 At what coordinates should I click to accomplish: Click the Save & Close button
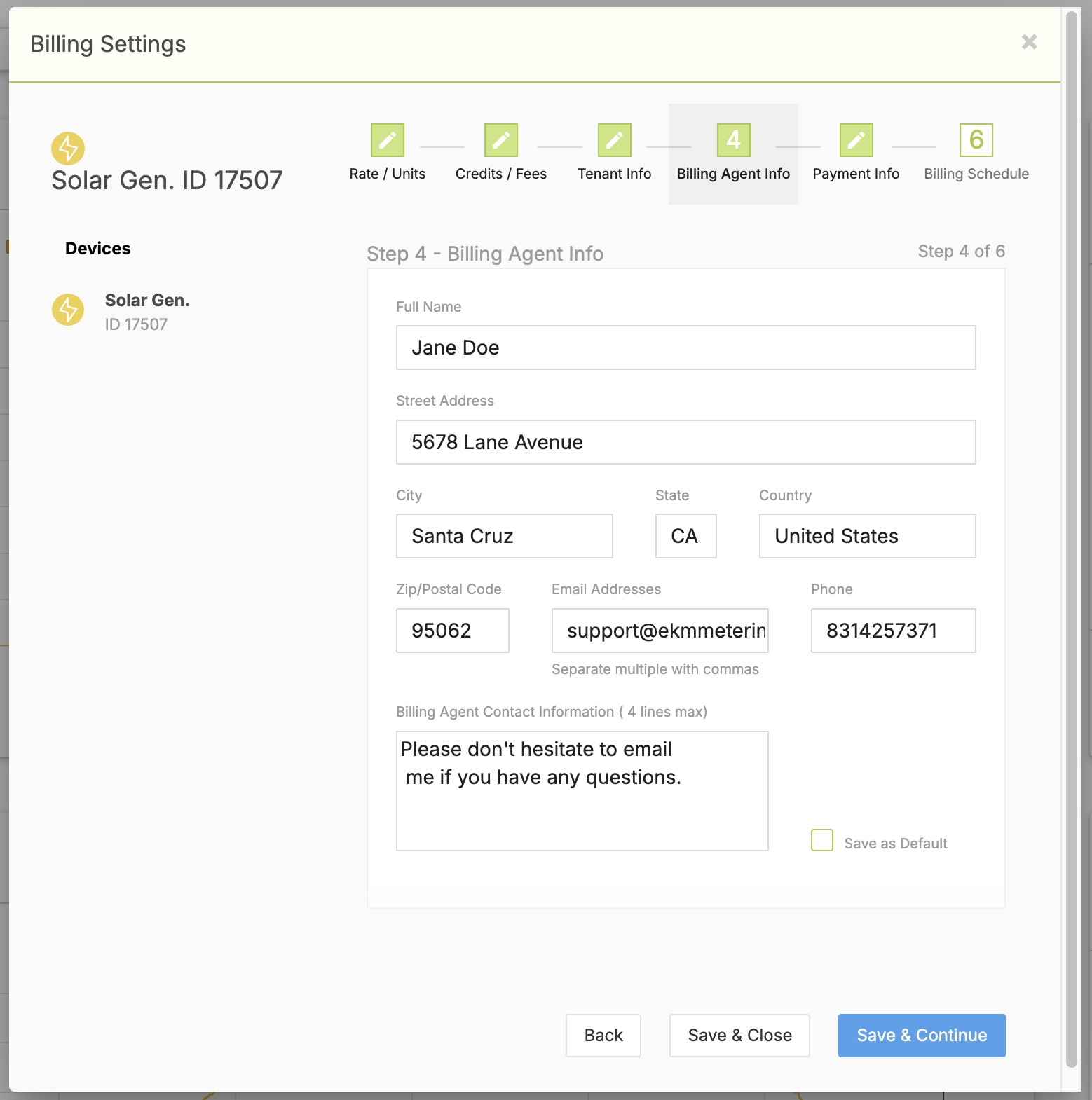(739, 1036)
